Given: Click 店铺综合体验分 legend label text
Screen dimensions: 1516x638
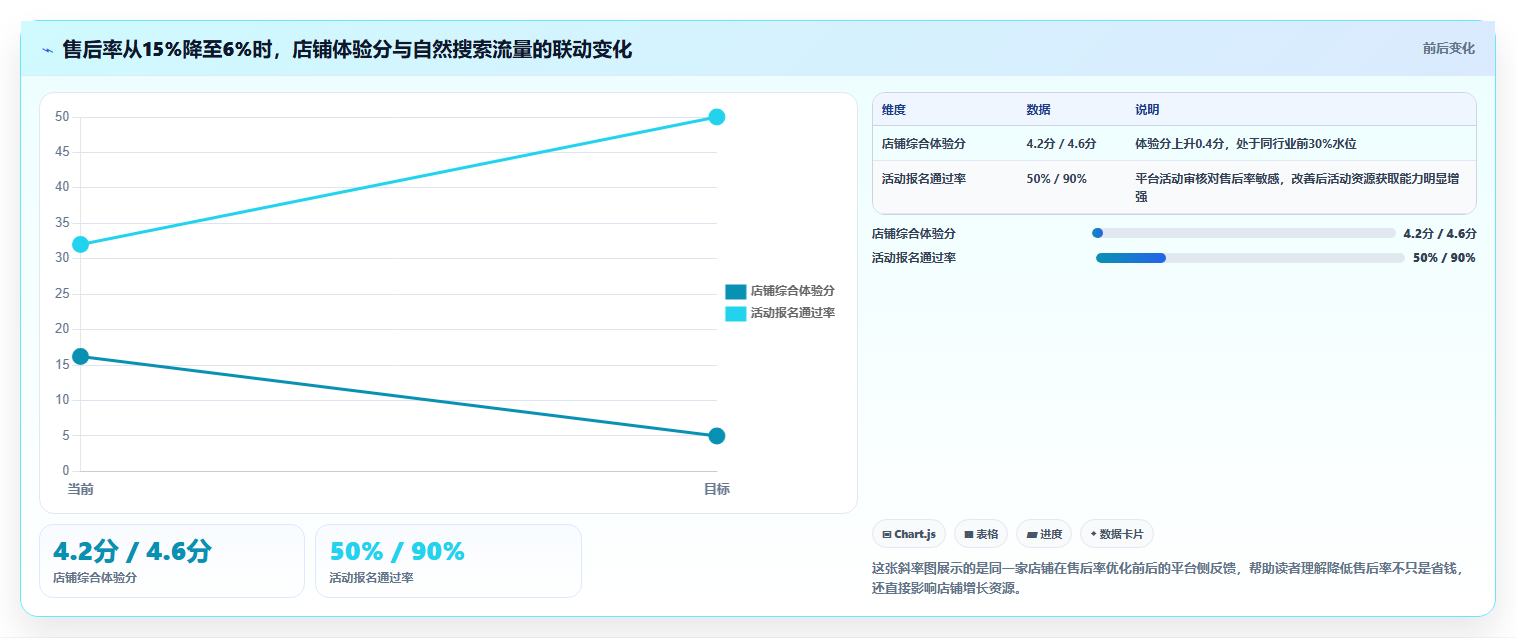Looking at the screenshot, I should 792,291.
